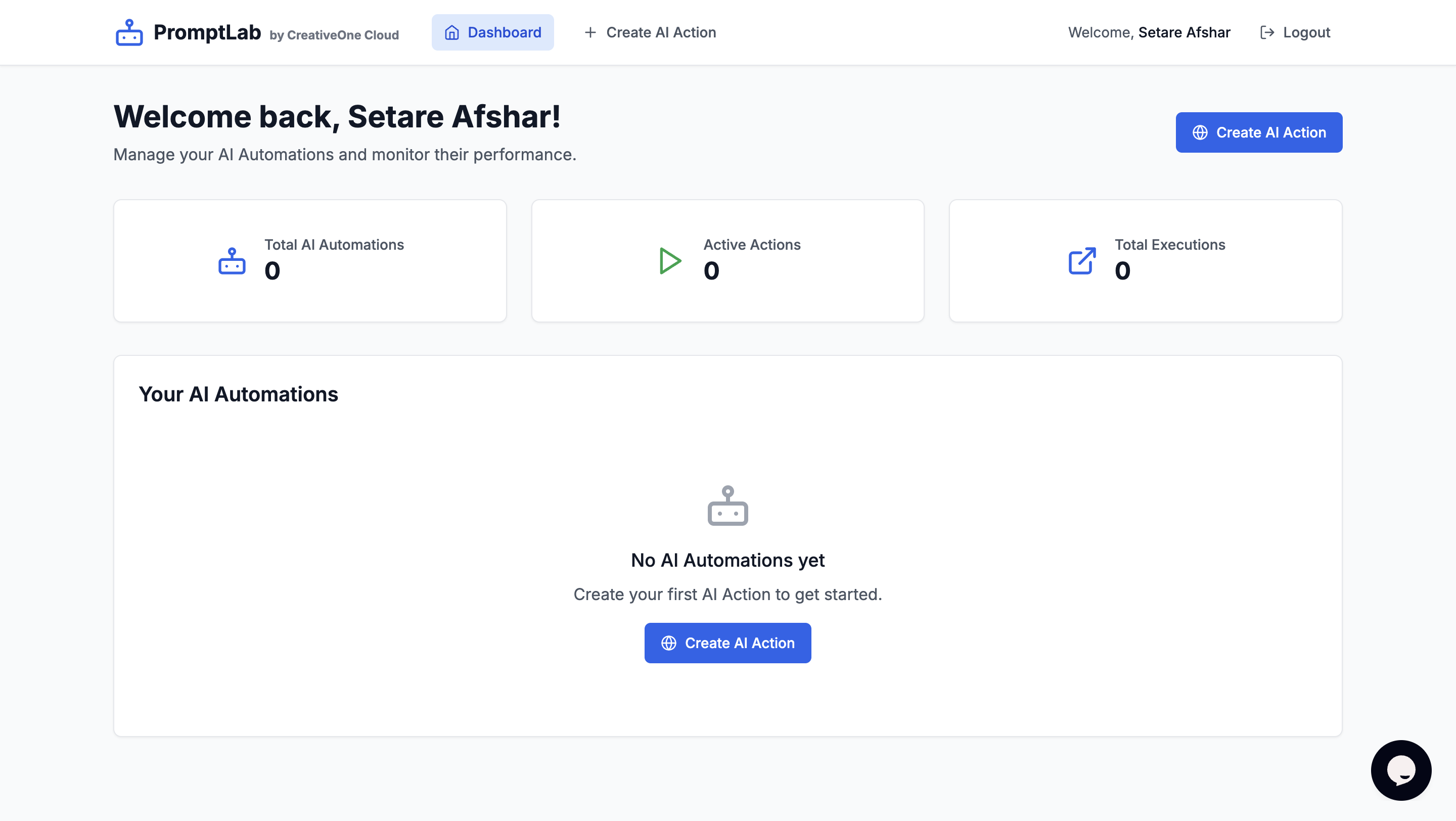Click the Logout link

pyautogui.click(x=1295, y=32)
